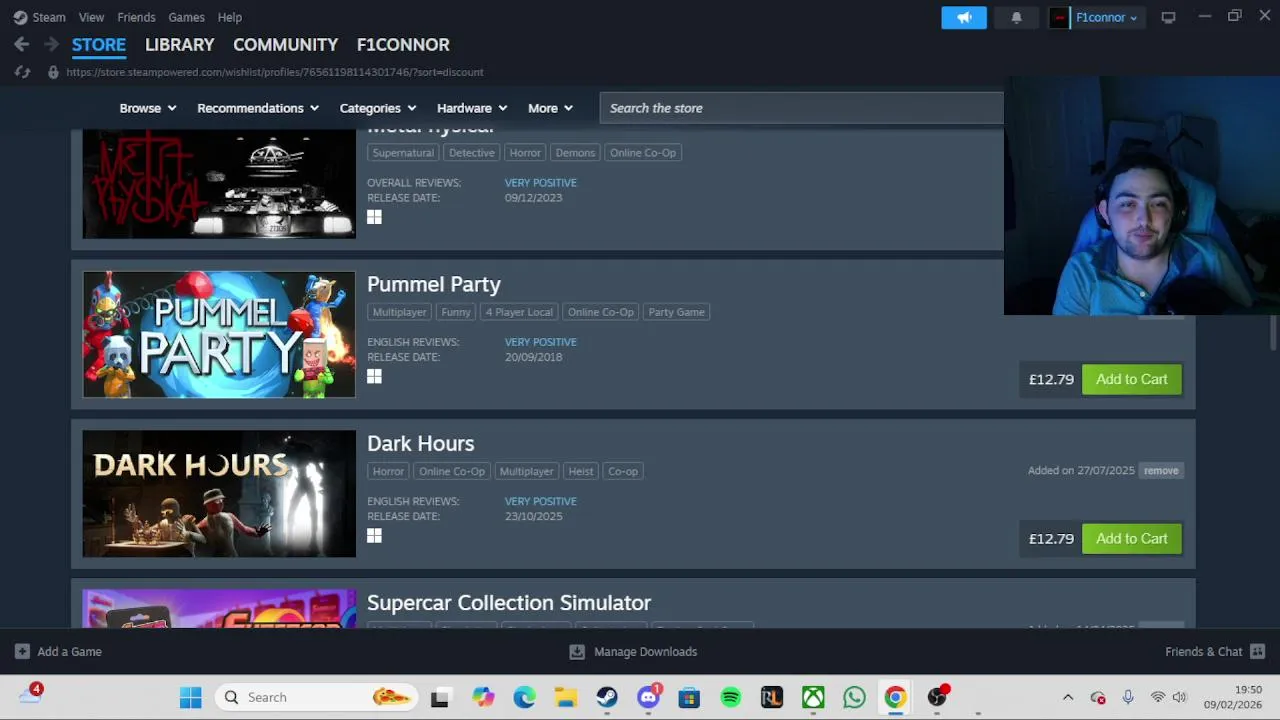Open Xbox app from the taskbar
This screenshot has height=720, width=1280.
[813, 697]
